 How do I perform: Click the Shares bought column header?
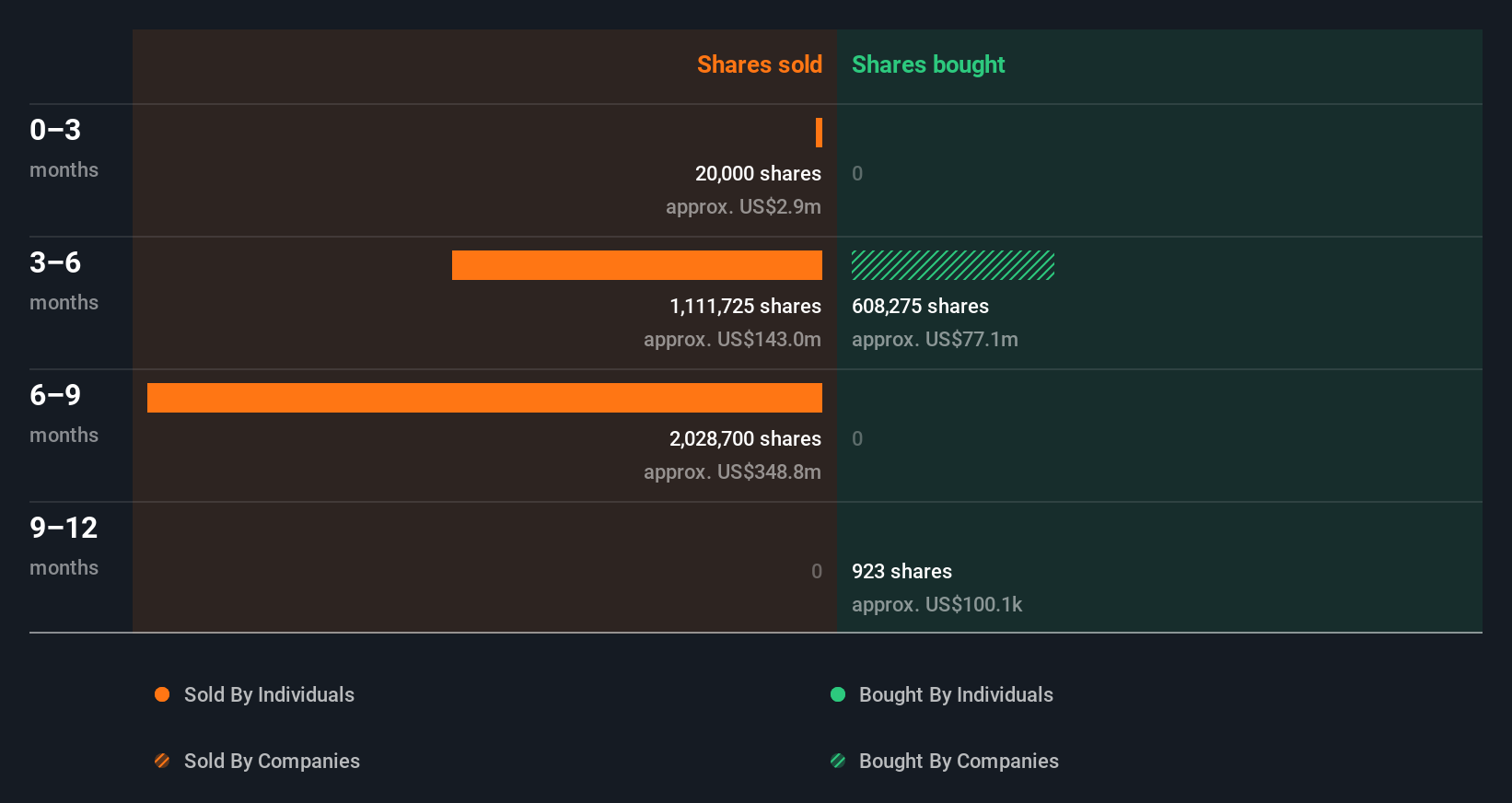point(927,64)
